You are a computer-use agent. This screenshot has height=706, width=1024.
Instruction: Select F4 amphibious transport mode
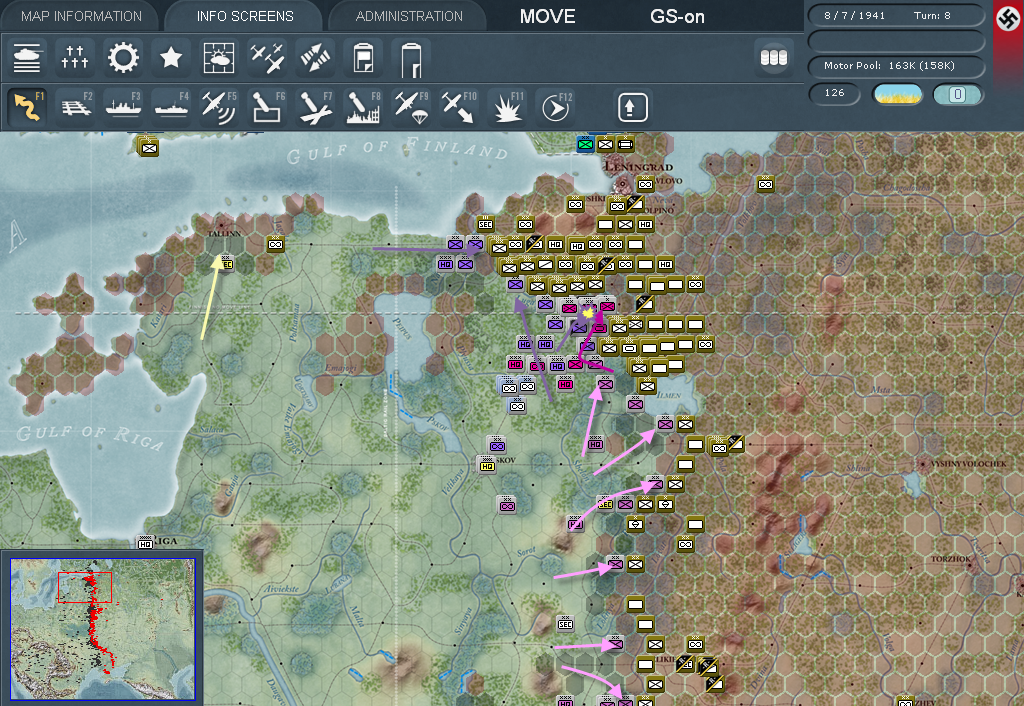(x=171, y=106)
